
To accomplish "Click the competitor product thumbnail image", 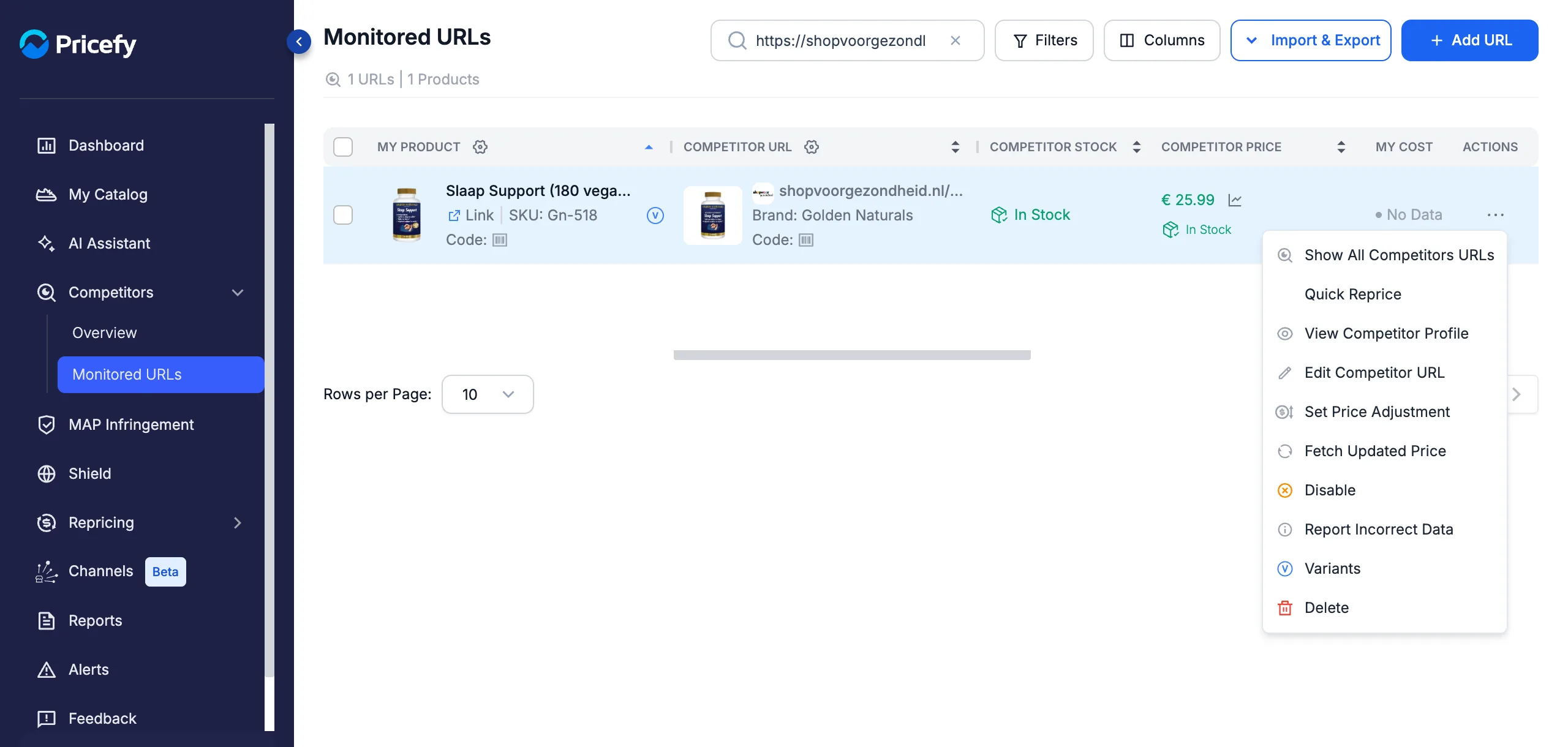I will (712, 216).
